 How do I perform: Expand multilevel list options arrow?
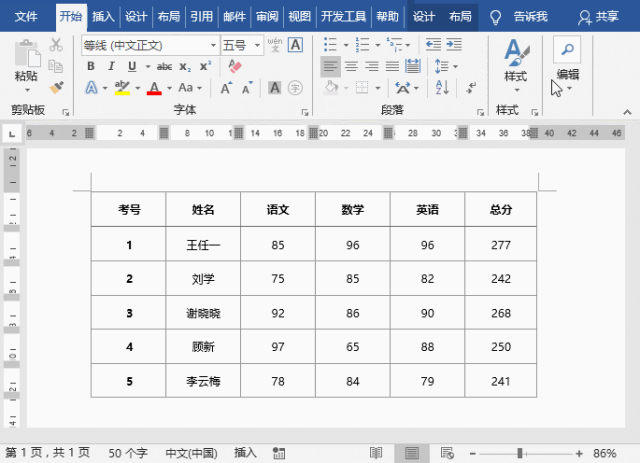pos(408,45)
